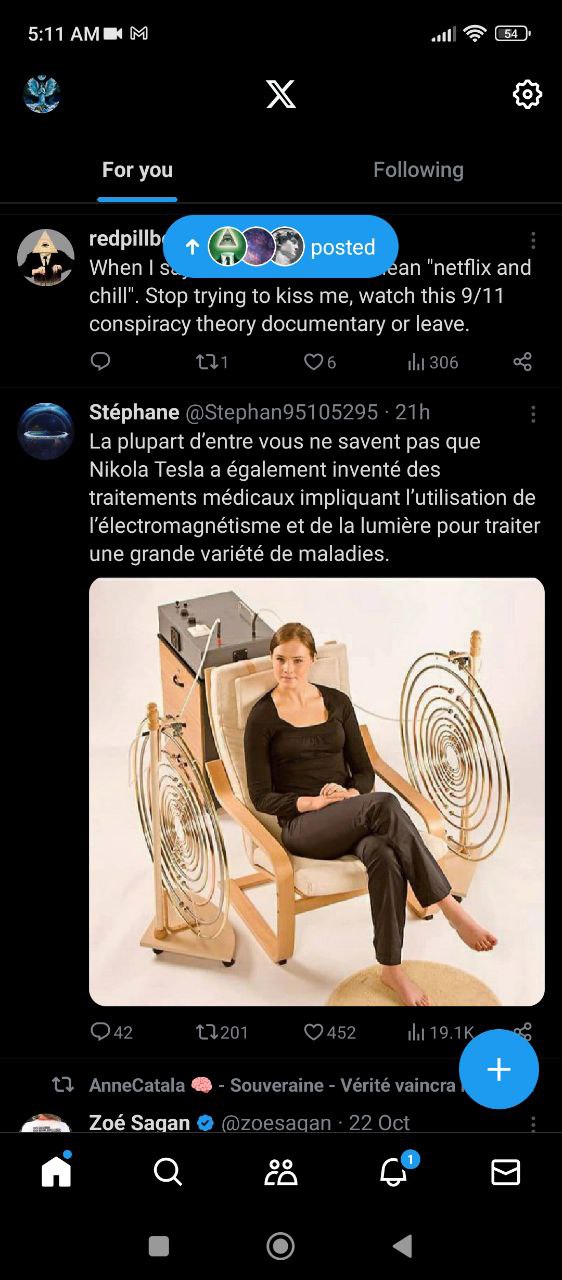Viewport: 562px width, 1280px height.
Task: Switch to the Following tab
Action: pyautogui.click(x=418, y=170)
